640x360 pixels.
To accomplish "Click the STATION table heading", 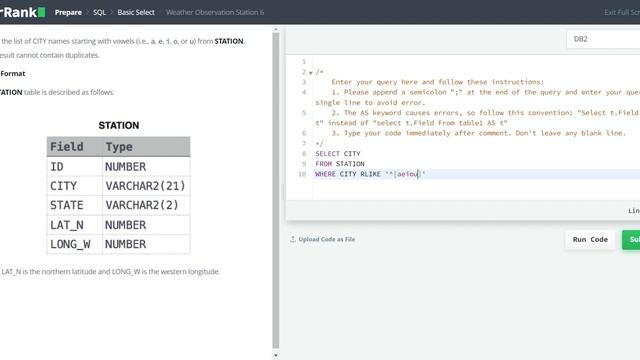I will [119, 125].
